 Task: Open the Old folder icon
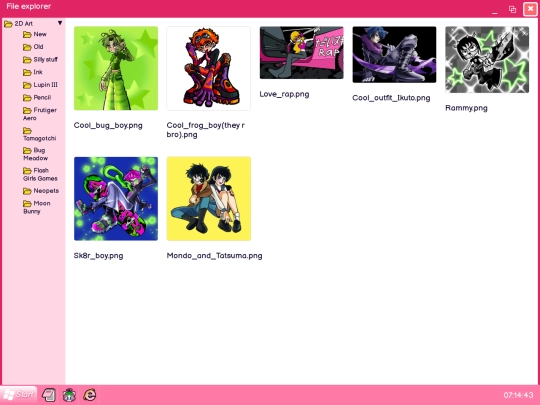click(x=27, y=47)
